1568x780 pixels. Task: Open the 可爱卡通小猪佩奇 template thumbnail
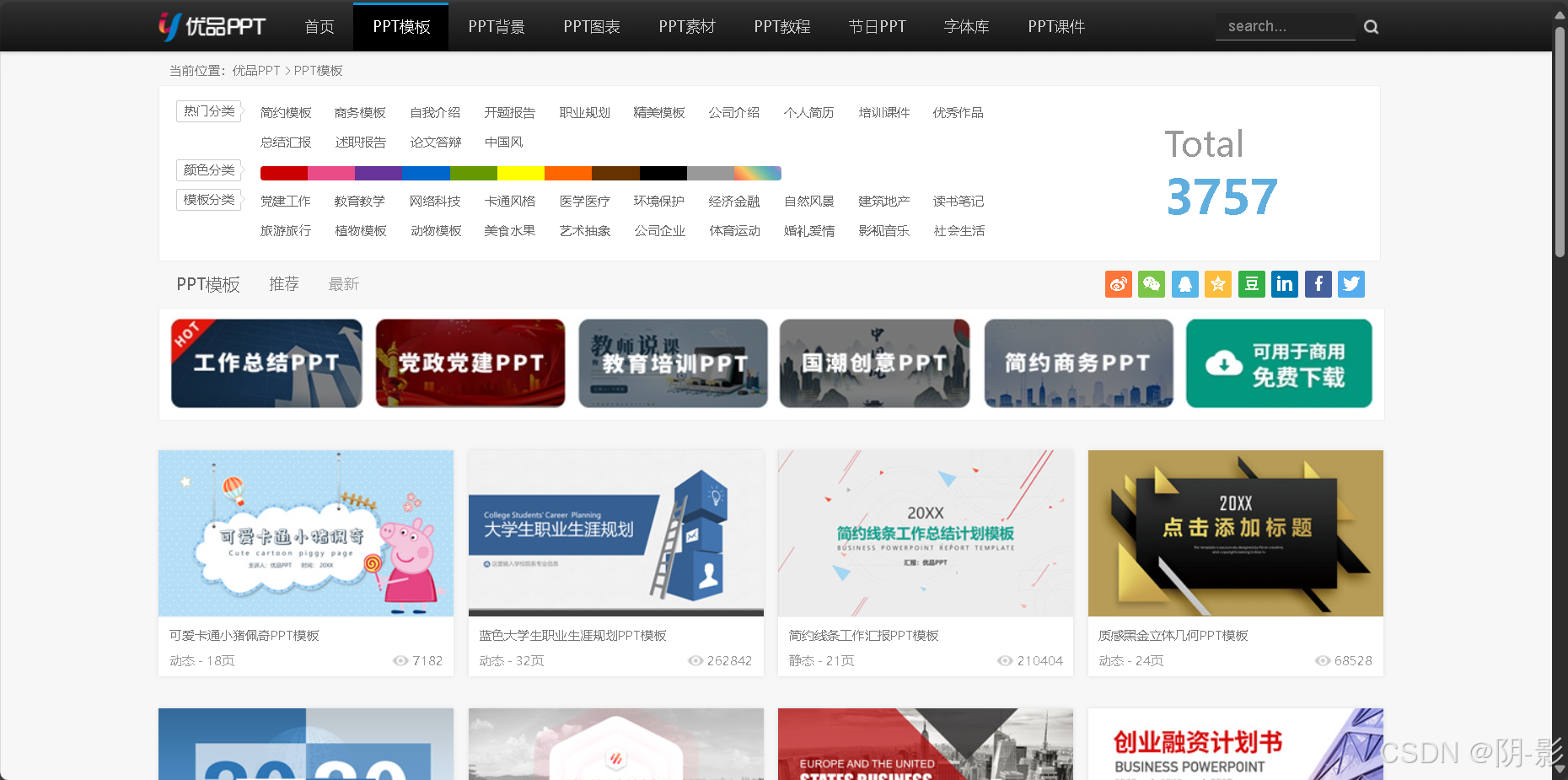[306, 533]
